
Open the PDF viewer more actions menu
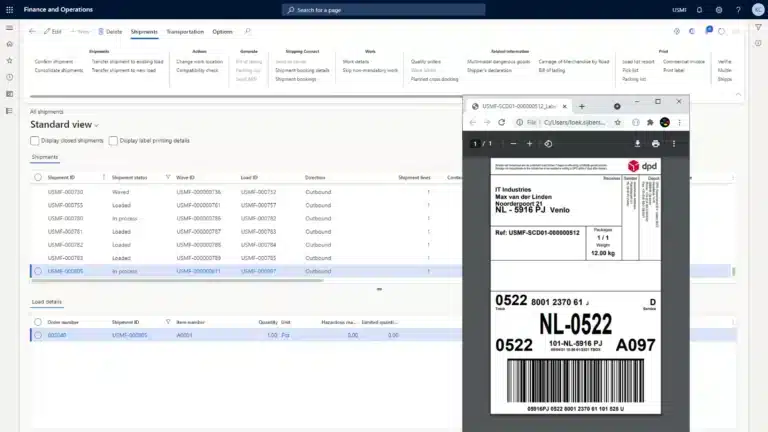(674, 144)
